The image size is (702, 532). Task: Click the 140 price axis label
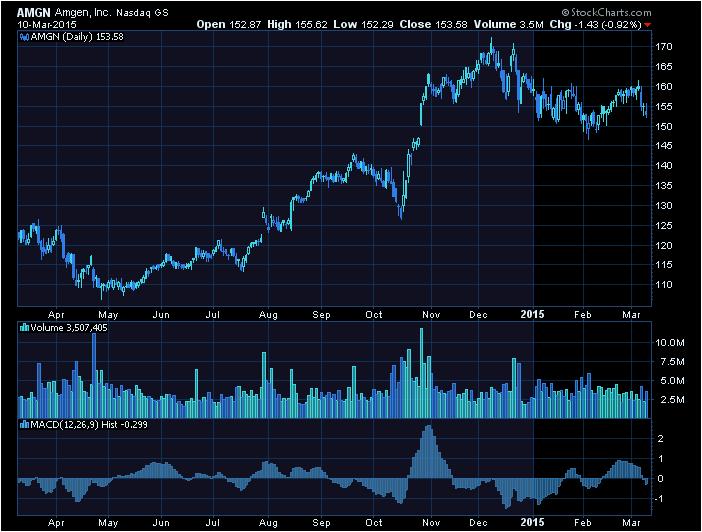coord(664,166)
